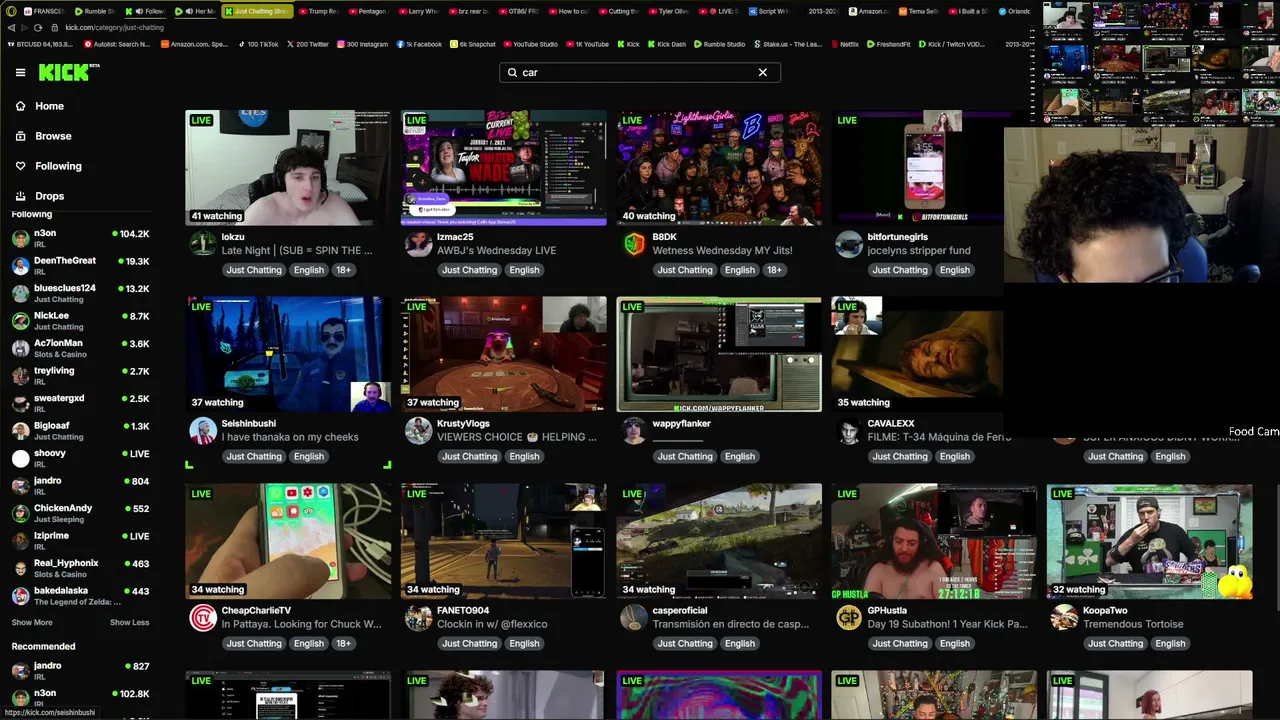Open Drops in the sidebar

(x=49, y=196)
